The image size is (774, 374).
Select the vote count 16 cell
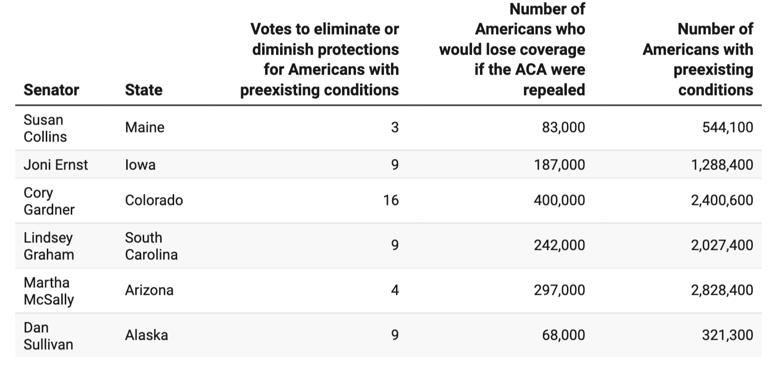(391, 200)
